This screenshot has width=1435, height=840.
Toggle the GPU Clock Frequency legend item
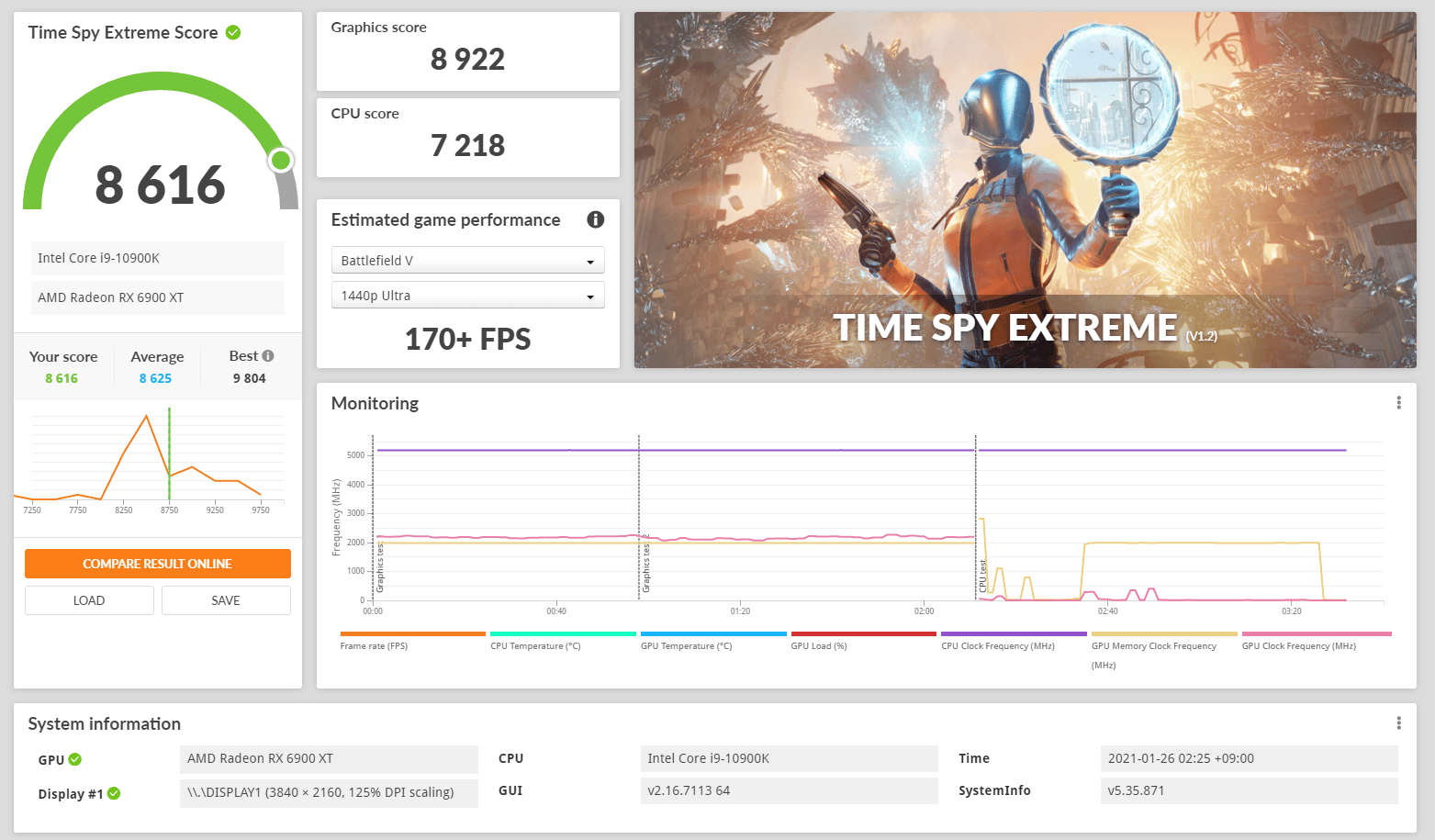[1317, 640]
